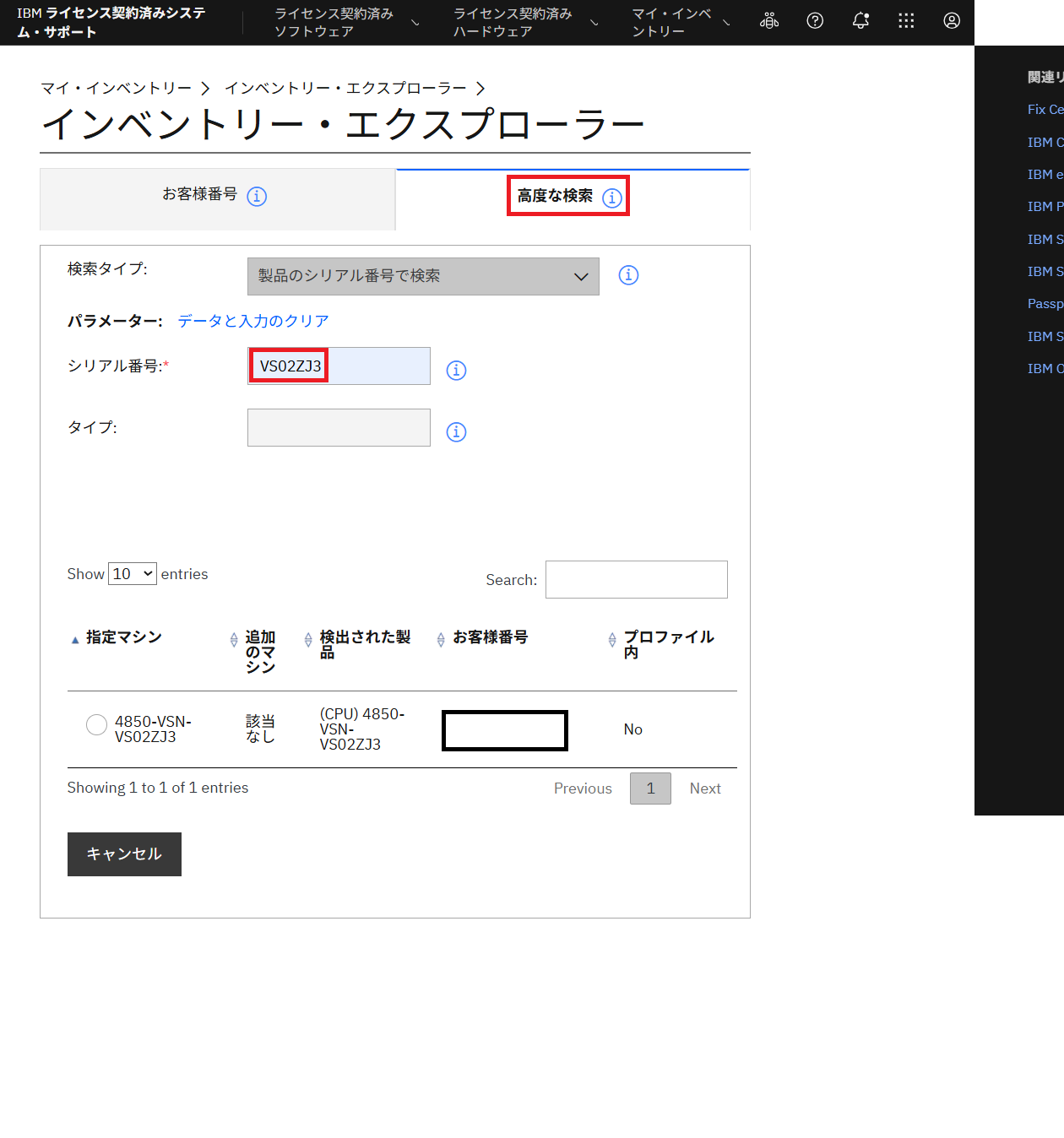Expand マイ・インベントリー header menu
Screen dimensions: 1064x1138
click(681, 23)
